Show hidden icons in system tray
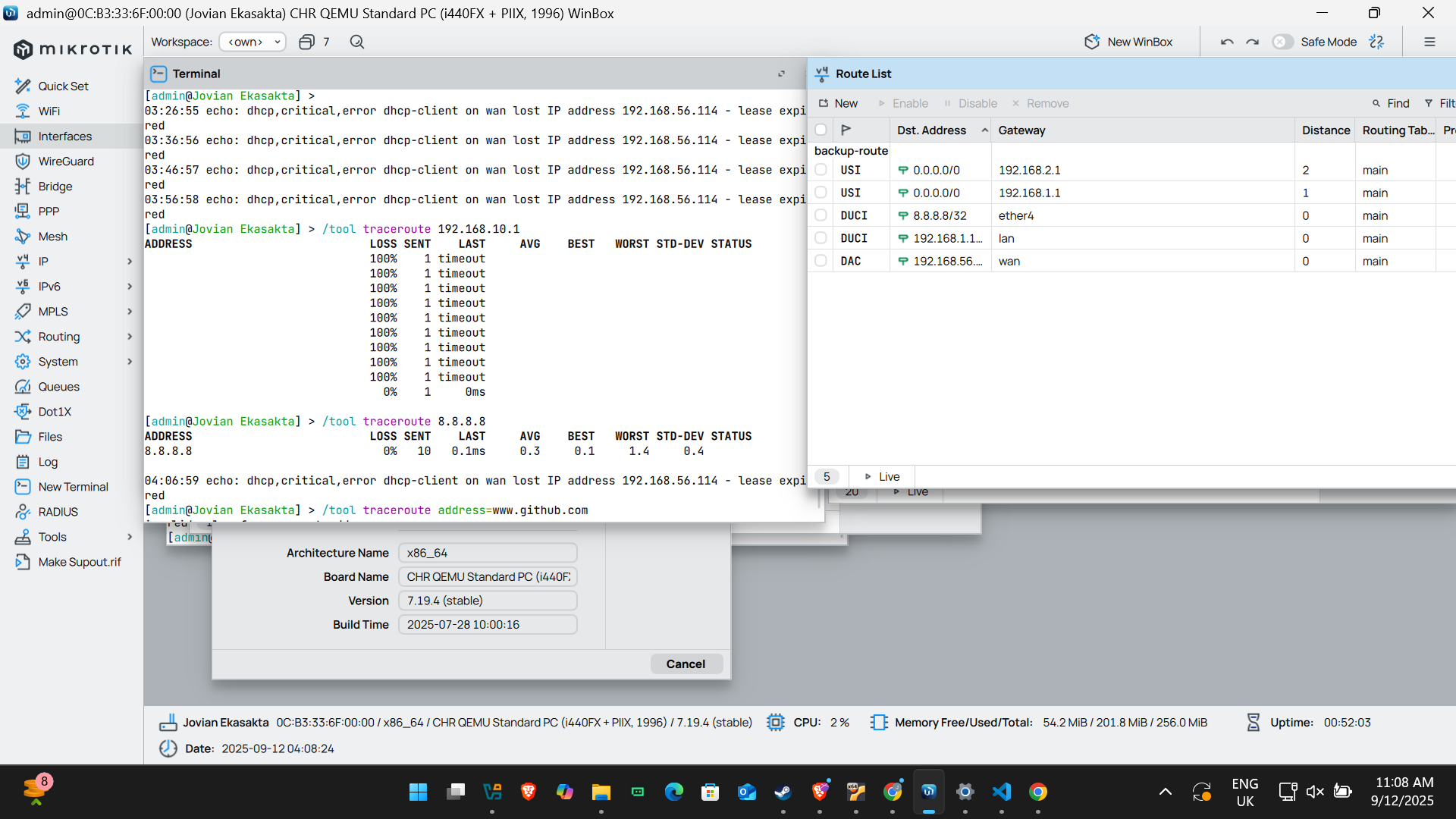This screenshot has height=819, width=1456. click(x=1166, y=792)
